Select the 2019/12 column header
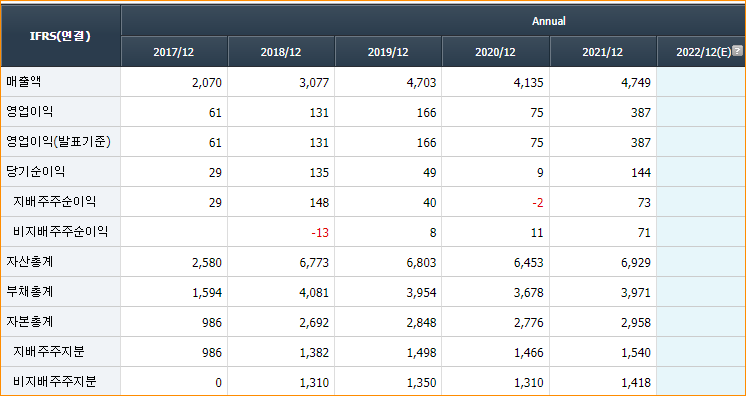This screenshot has width=746, height=396. pyautogui.click(x=388, y=51)
